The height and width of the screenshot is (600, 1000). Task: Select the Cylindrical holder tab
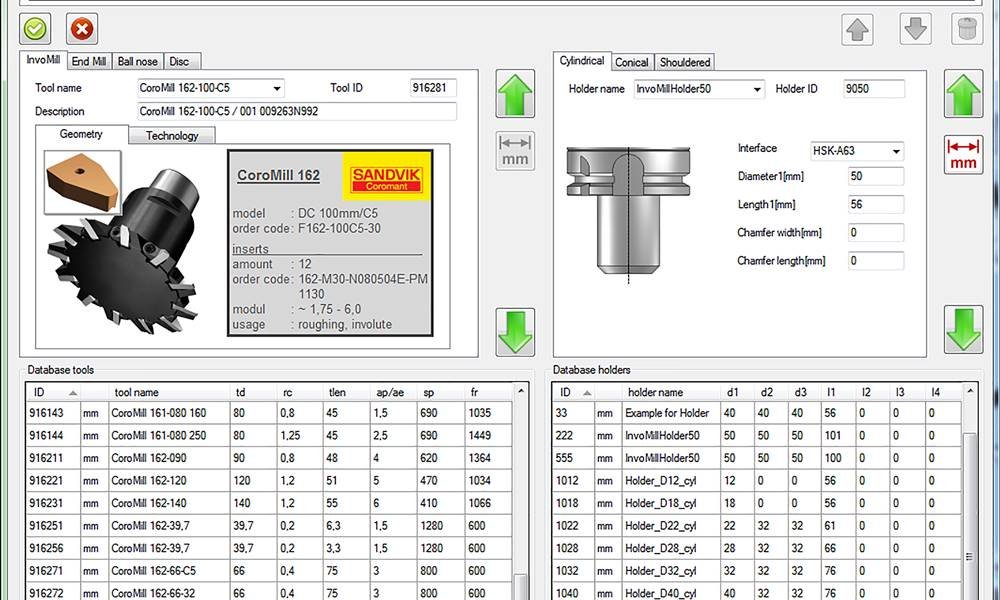tap(582, 61)
